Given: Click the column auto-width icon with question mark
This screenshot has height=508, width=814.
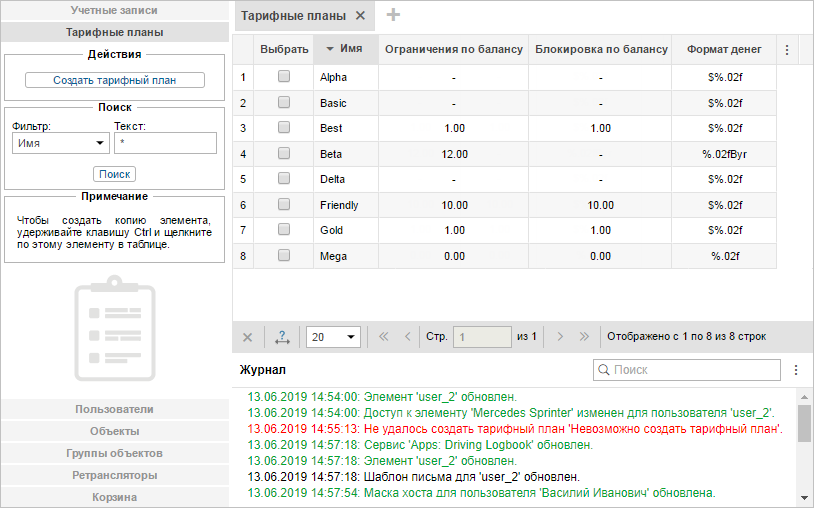Looking at the screenshot, I should [x=281, y=337].
